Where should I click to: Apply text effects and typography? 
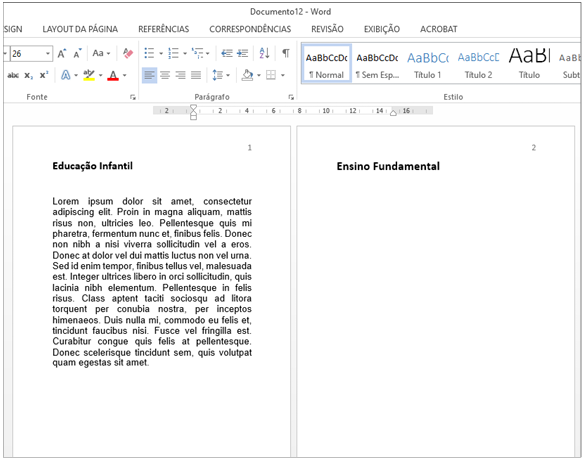66,75
